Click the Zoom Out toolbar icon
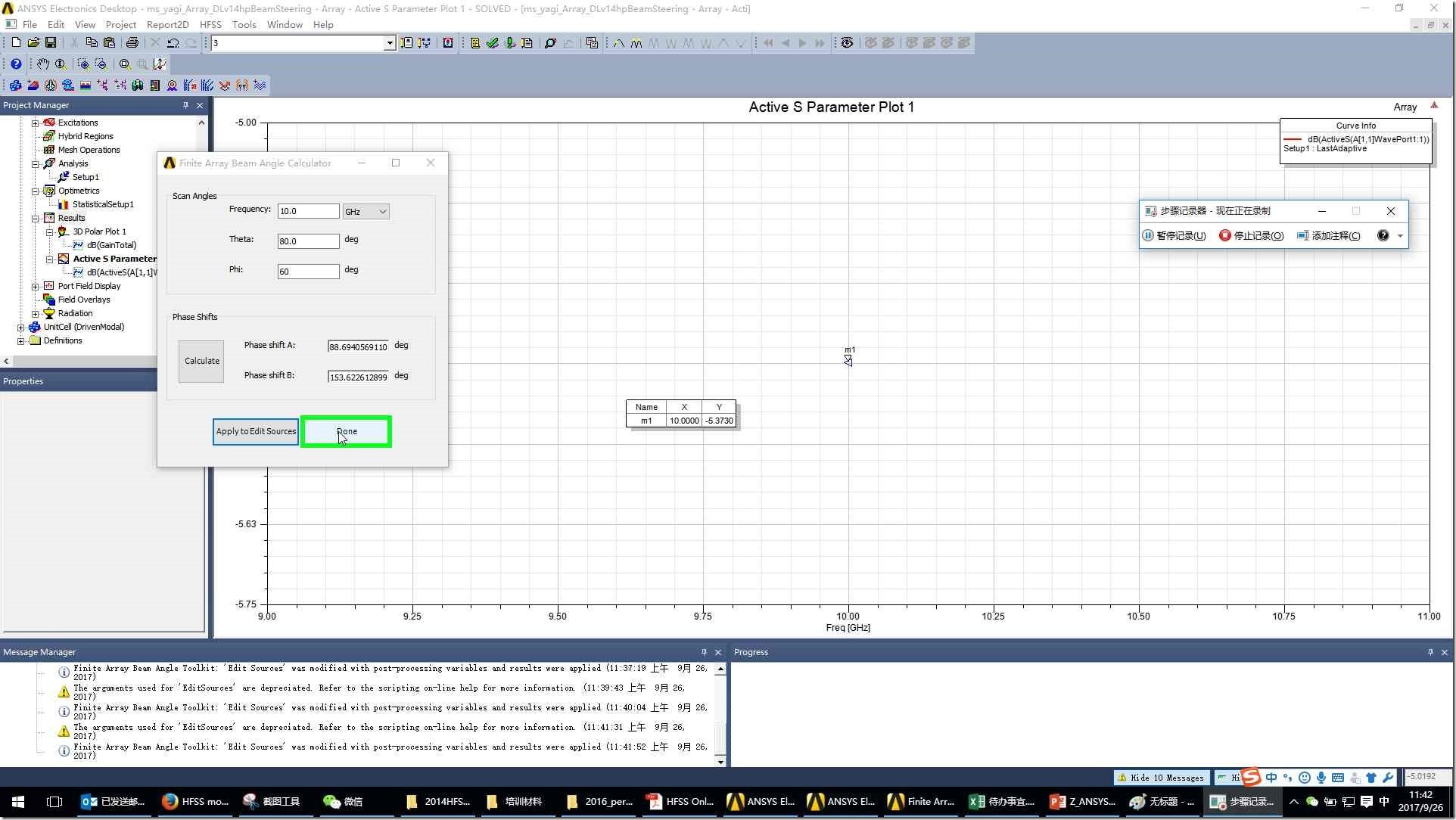The width and height of the screenshot is (1456, 820). pos(101,64)
